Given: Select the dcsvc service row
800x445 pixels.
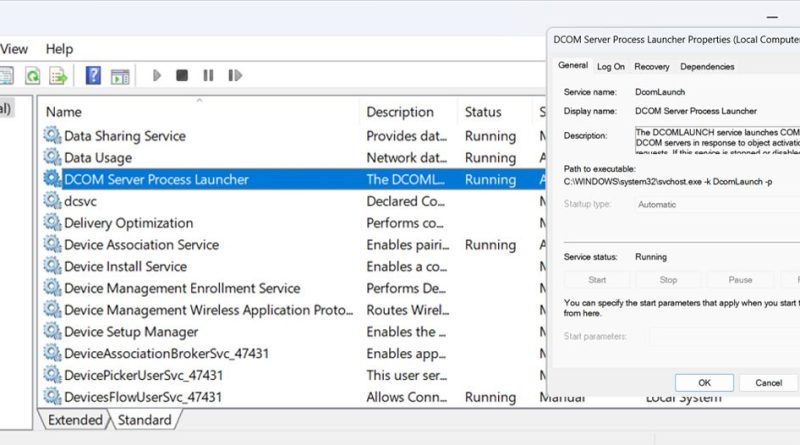Looking at the screenshot, I should pos(294,201).
